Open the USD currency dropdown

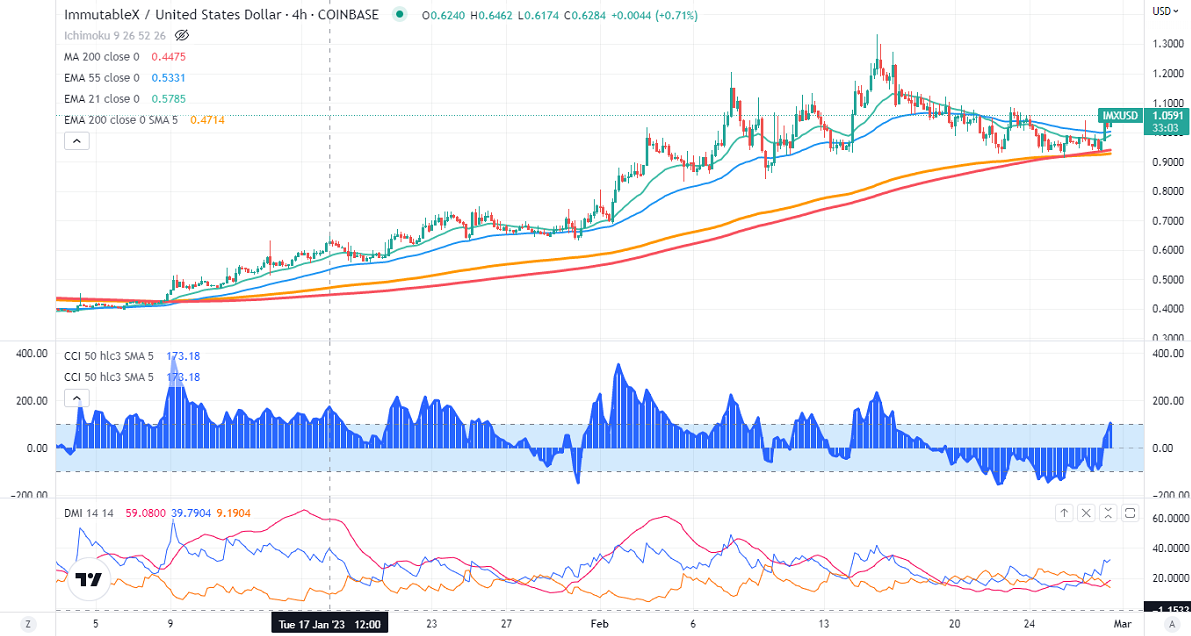[x=1161, y=11]
